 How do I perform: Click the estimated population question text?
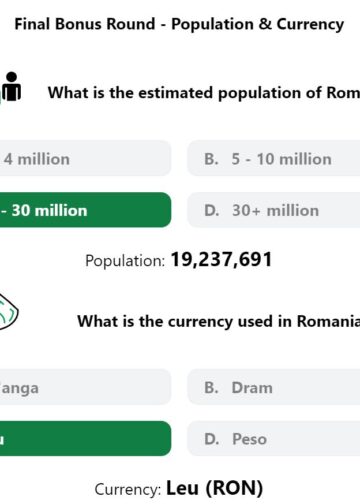coord(204,93)
